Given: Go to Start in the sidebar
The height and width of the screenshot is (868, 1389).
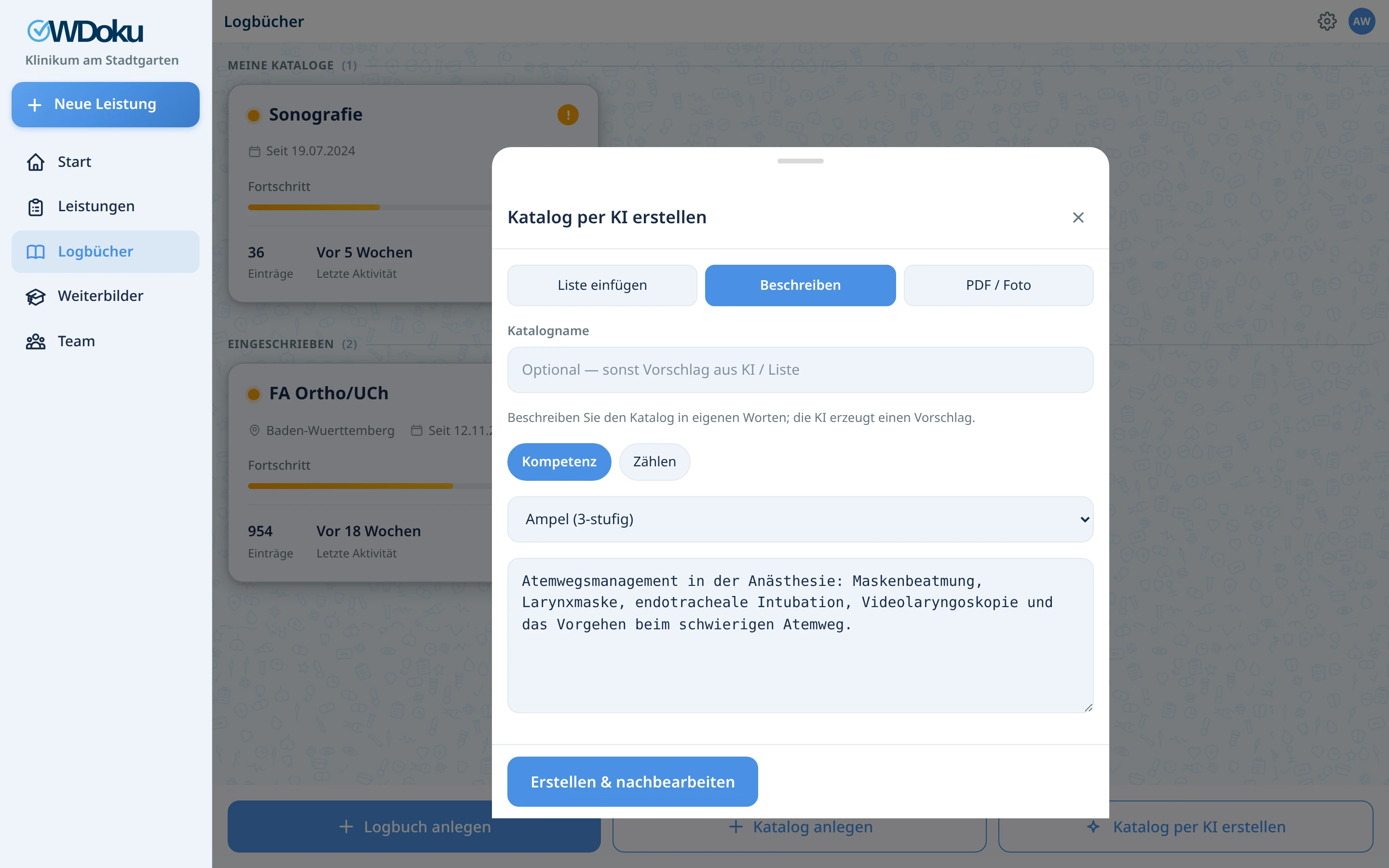Looking at the screenshot, I should (106, 162).
